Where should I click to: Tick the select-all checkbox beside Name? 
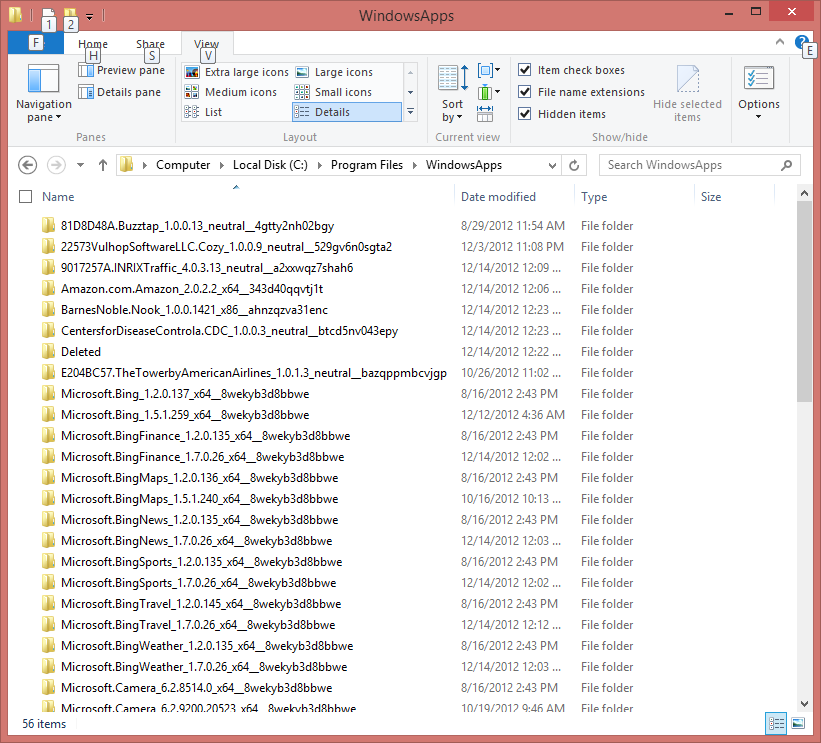25,196
